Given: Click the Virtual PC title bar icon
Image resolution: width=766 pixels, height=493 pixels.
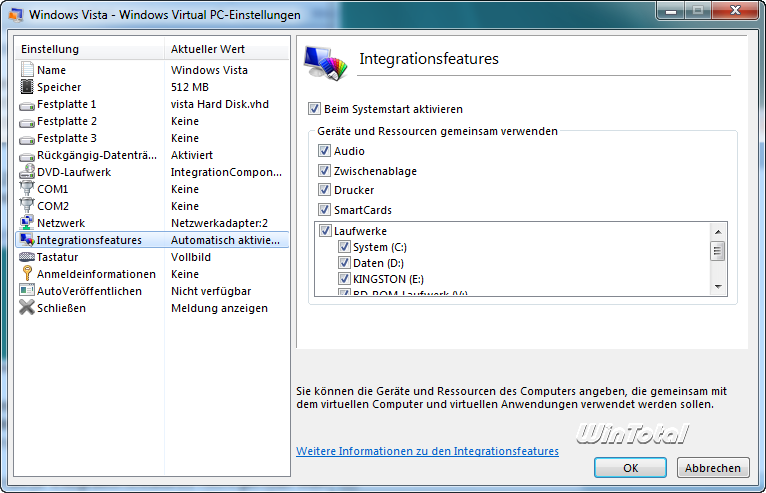Looking at the screenshot, I should coord(15,15).
